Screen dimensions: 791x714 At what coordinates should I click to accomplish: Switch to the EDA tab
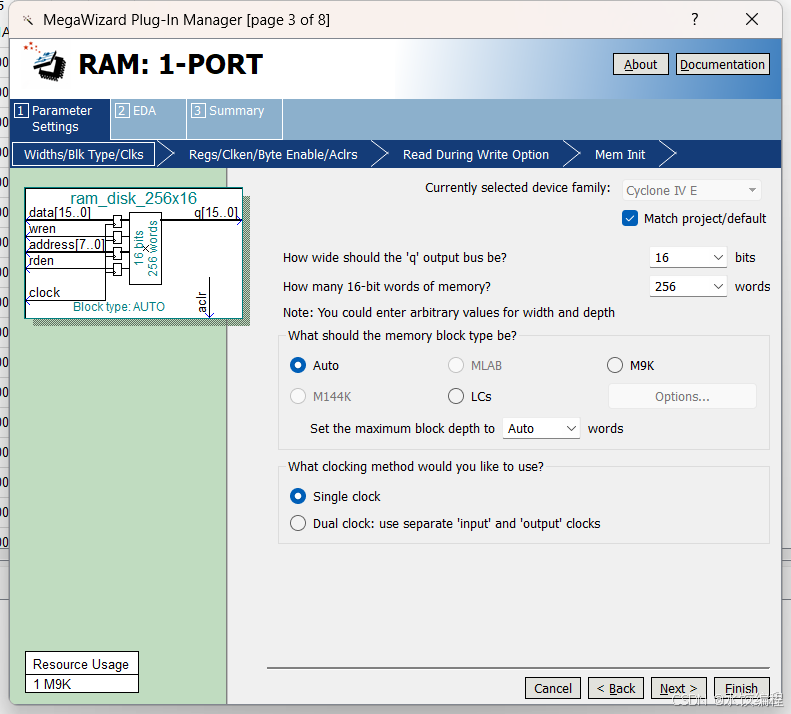click(x=148, y=119)
